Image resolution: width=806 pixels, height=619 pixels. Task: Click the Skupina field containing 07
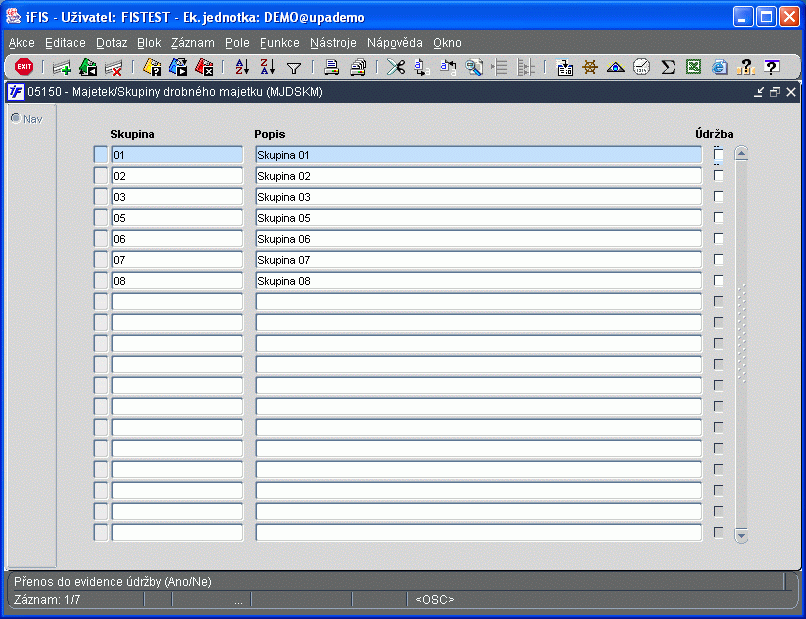[x=177, y=260]
